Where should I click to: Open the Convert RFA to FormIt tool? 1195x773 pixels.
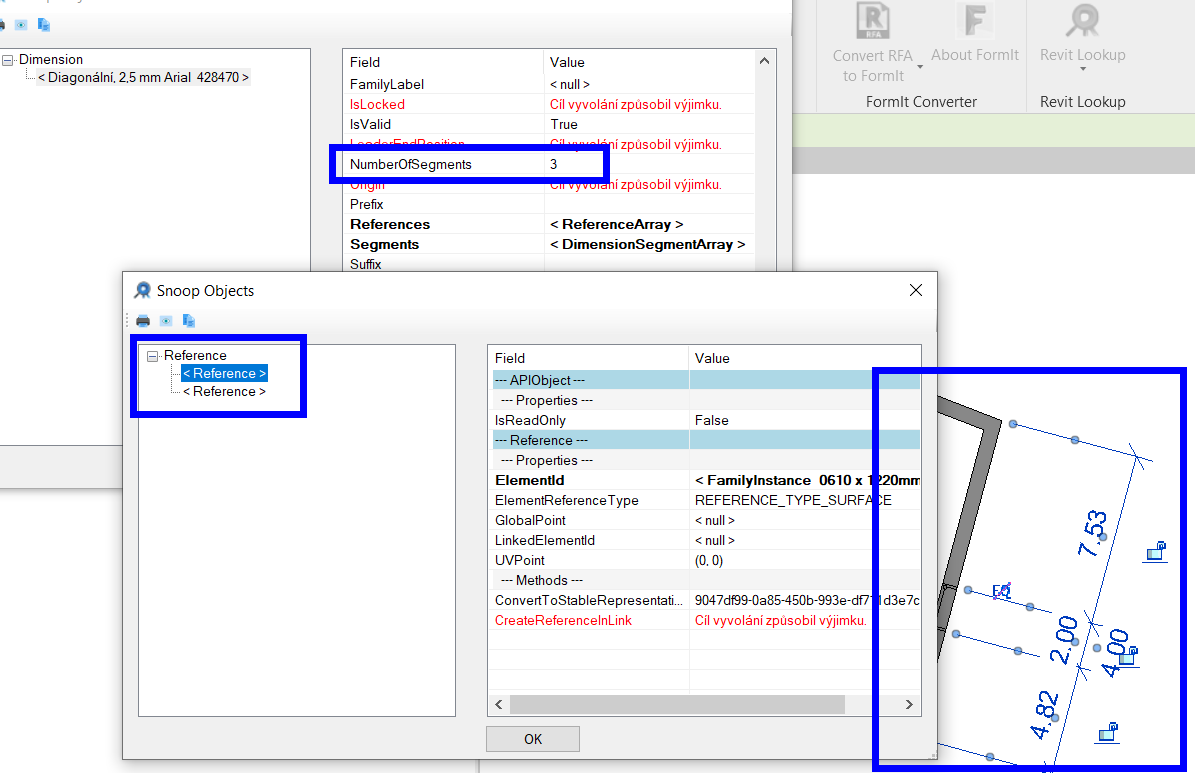[872, 21]
